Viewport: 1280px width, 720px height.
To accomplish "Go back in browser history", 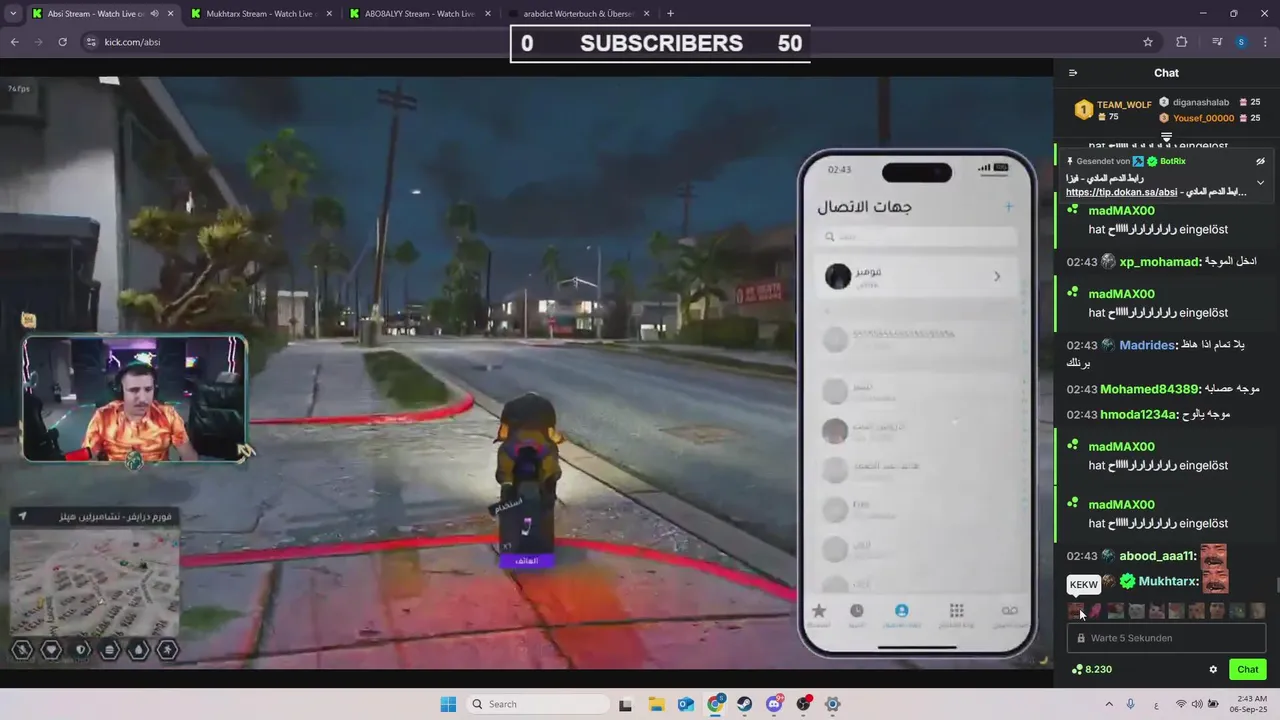I will pyautogui.click(x=14, y=42).
